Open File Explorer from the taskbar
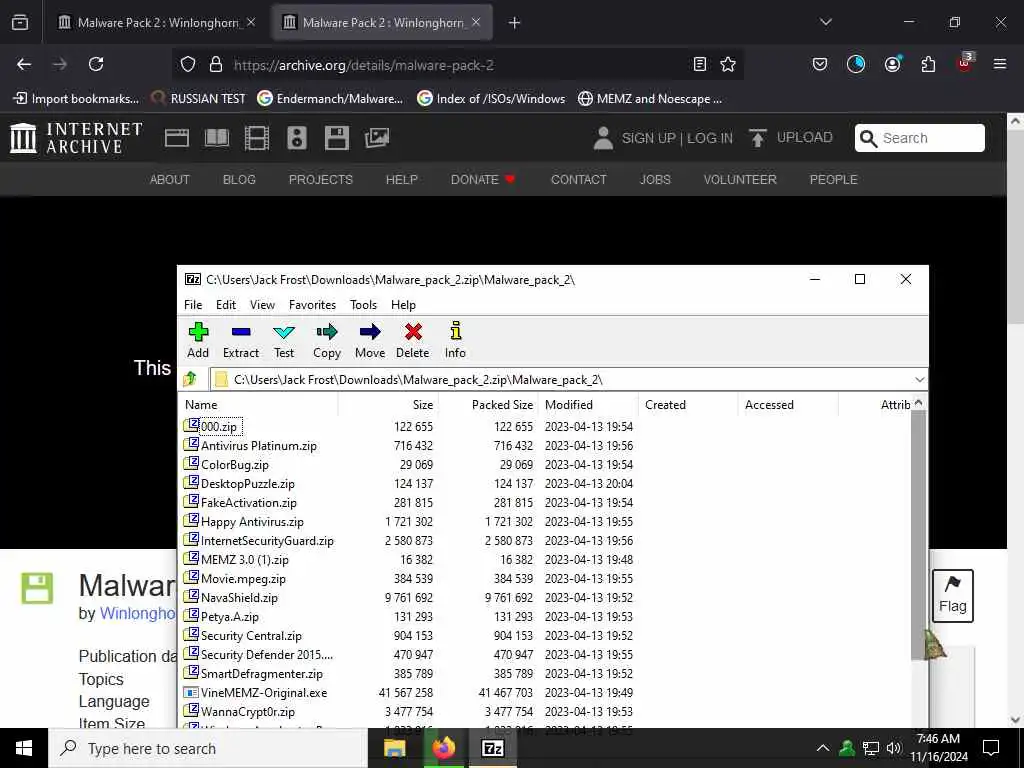 (x=394, y=748)
